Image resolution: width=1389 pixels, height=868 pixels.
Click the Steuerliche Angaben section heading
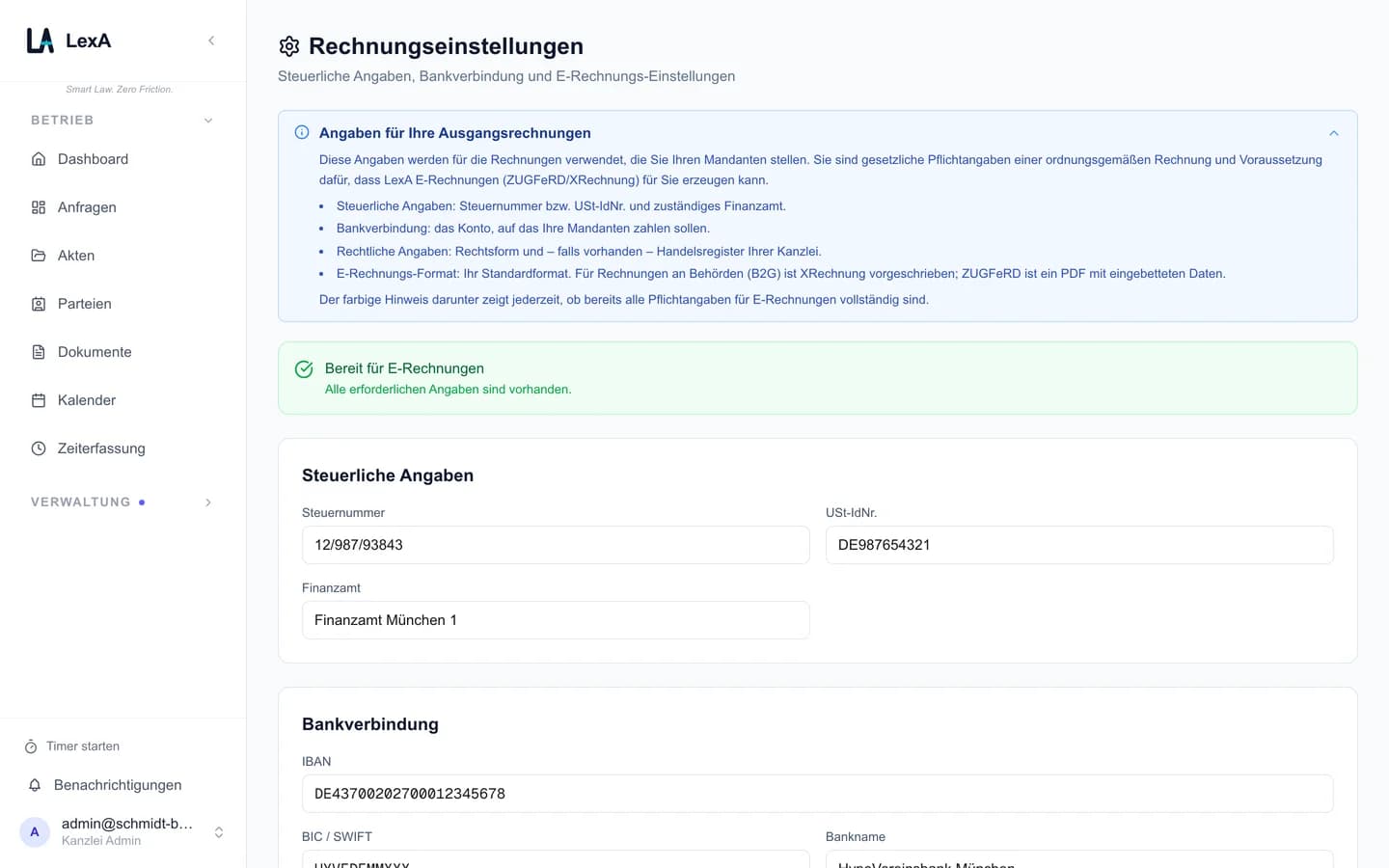click(x=388, y=475)
